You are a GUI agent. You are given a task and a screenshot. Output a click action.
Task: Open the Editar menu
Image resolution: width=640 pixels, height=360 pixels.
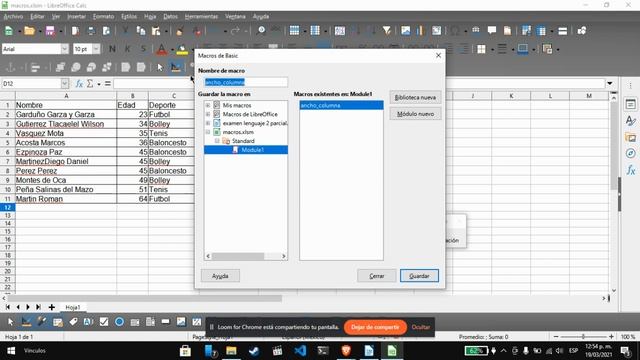pyautogui.click(x=37, y=16)
